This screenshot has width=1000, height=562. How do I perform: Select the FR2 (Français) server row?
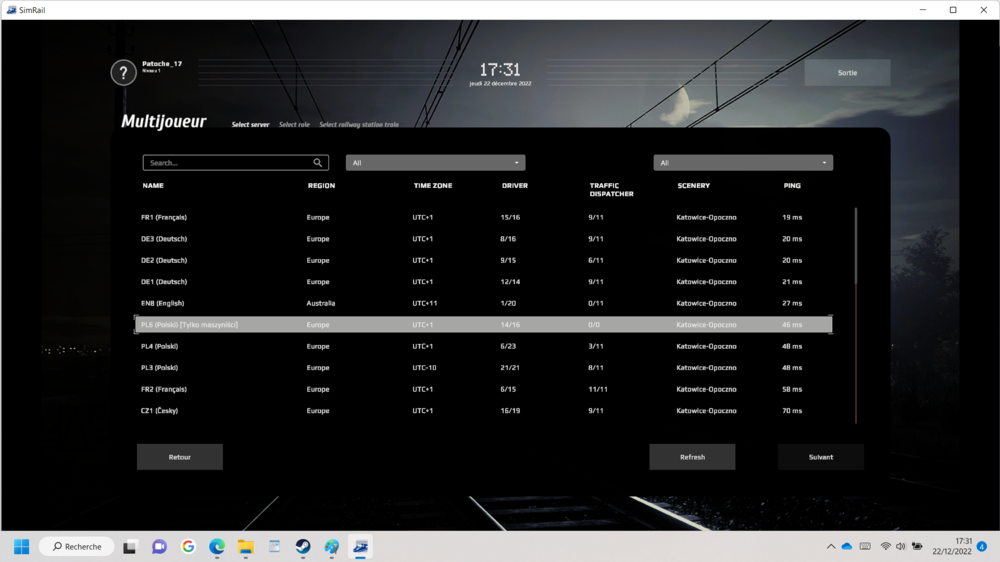(483, 389)
